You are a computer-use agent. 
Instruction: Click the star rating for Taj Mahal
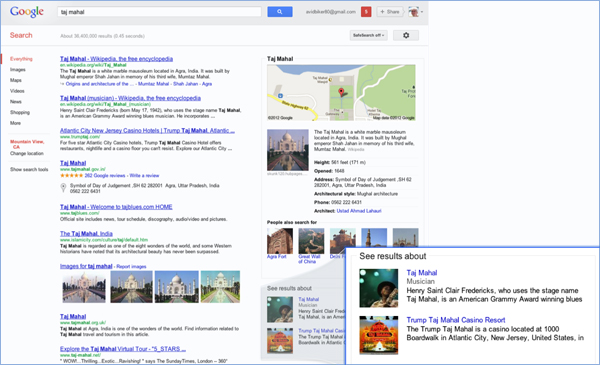point(72,176)
